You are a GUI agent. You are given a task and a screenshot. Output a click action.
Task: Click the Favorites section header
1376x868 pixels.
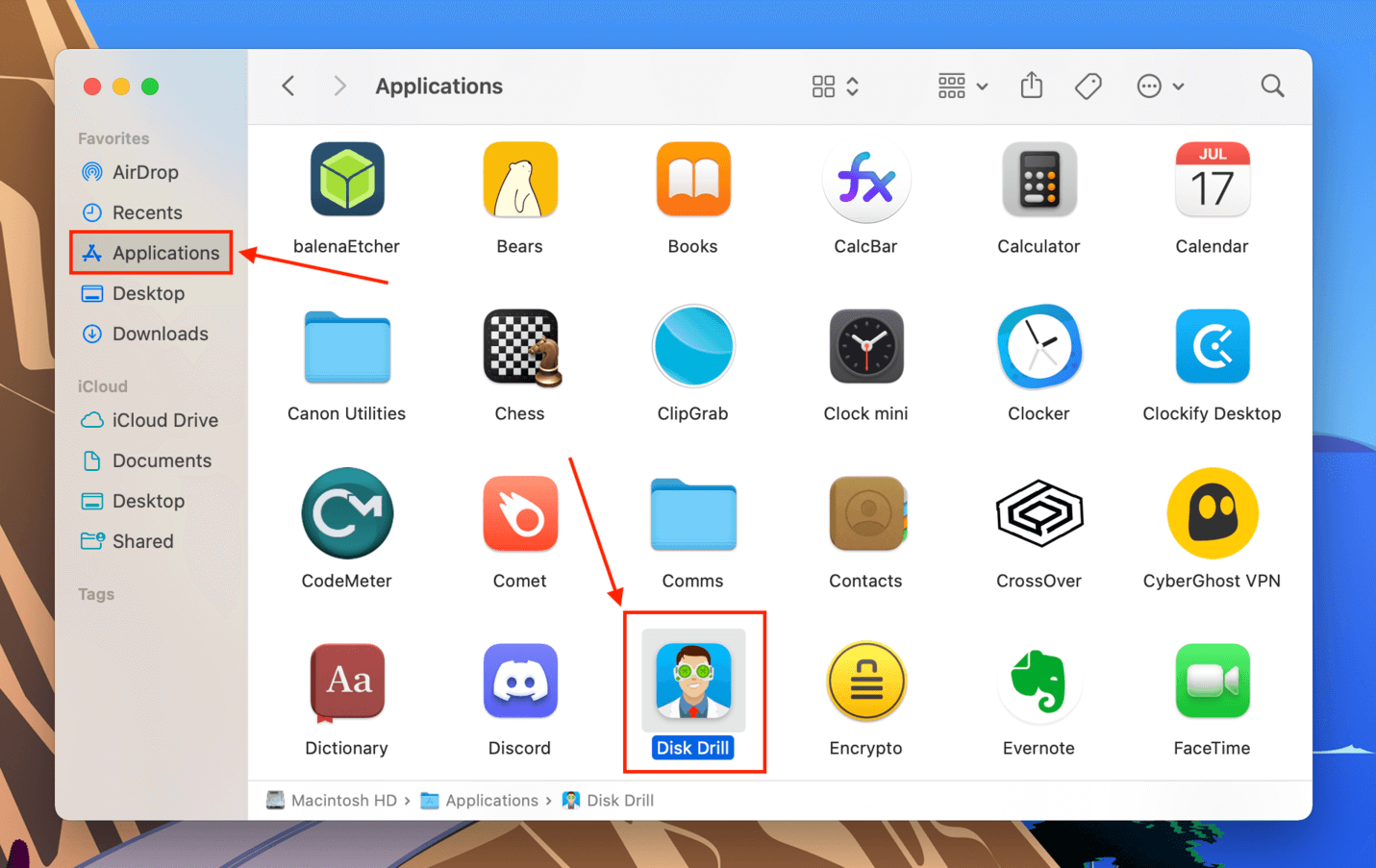click(113, 138)
